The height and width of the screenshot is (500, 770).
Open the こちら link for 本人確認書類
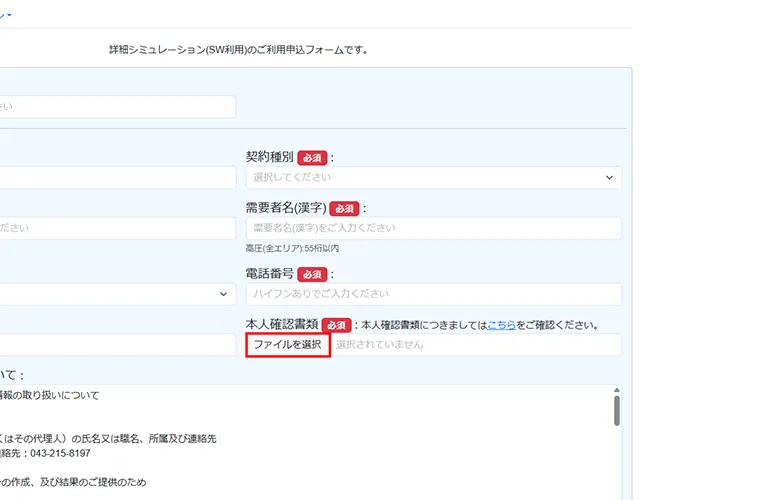[x=501, y=325]
